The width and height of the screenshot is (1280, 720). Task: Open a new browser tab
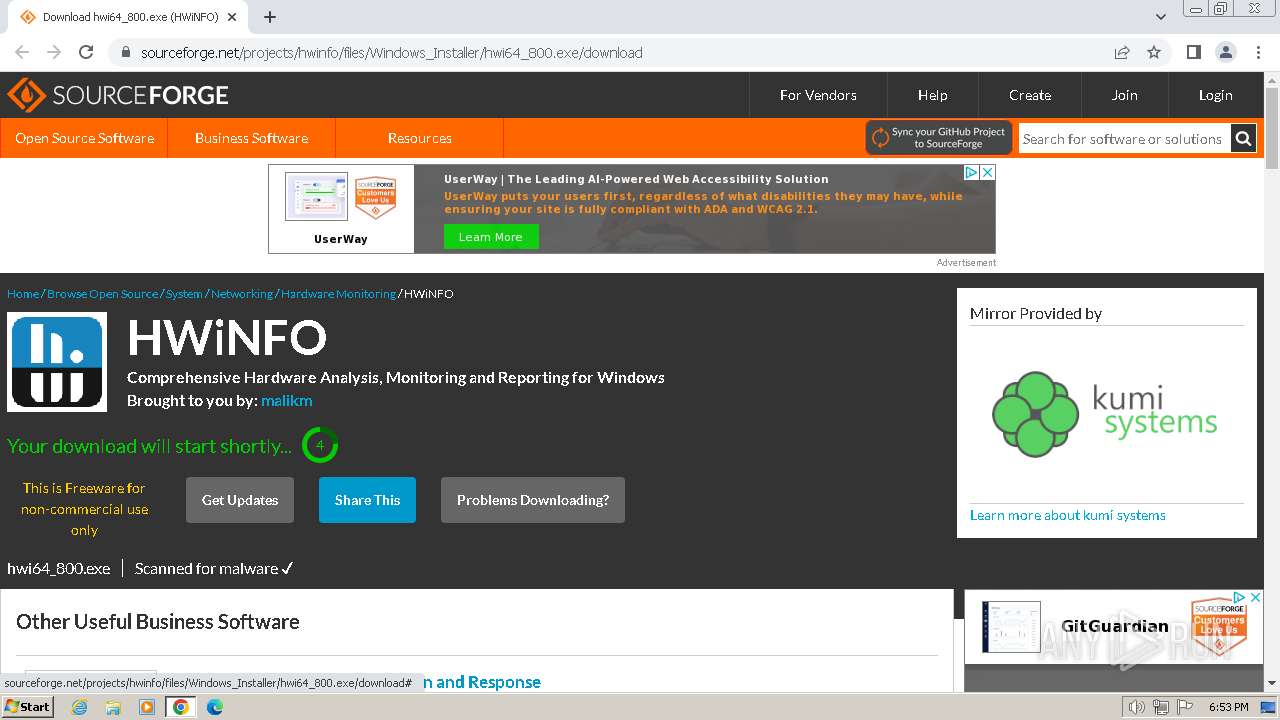(x=270, y=17)
